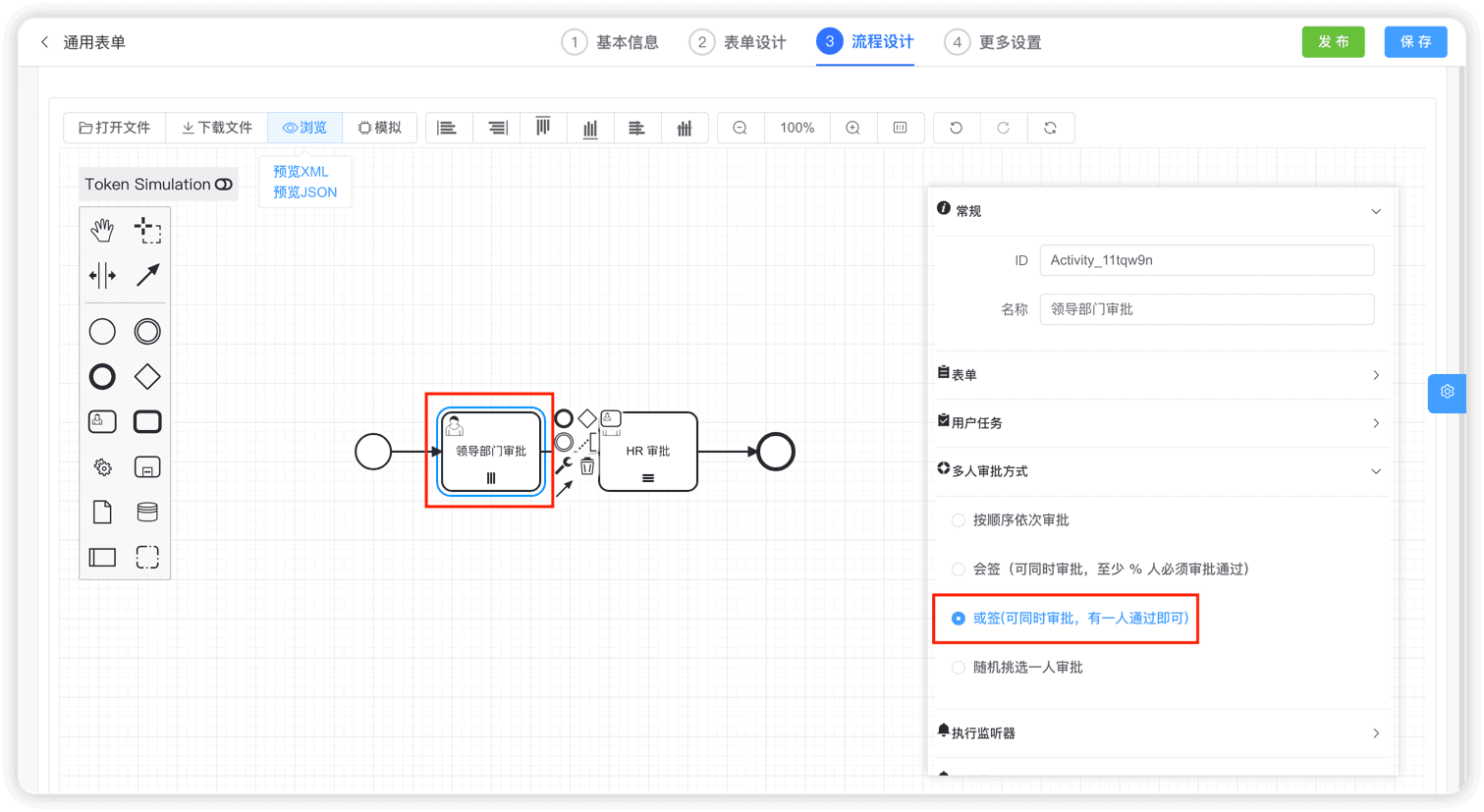The height and width of the screenshot is (812, 1484).
Task: Create a group from palette
Action: point(147,558)
